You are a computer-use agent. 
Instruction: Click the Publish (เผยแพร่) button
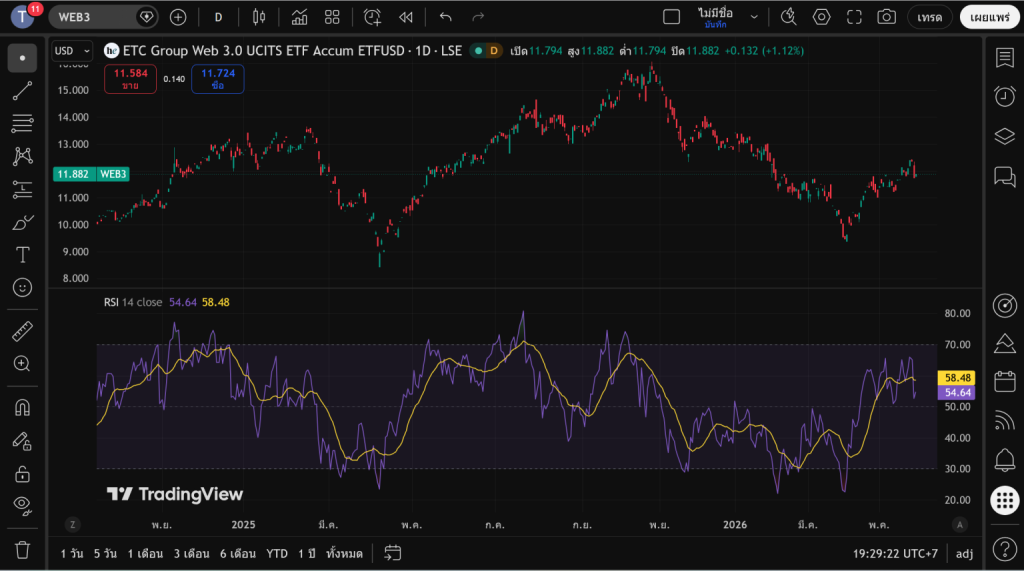pos(990,17)
